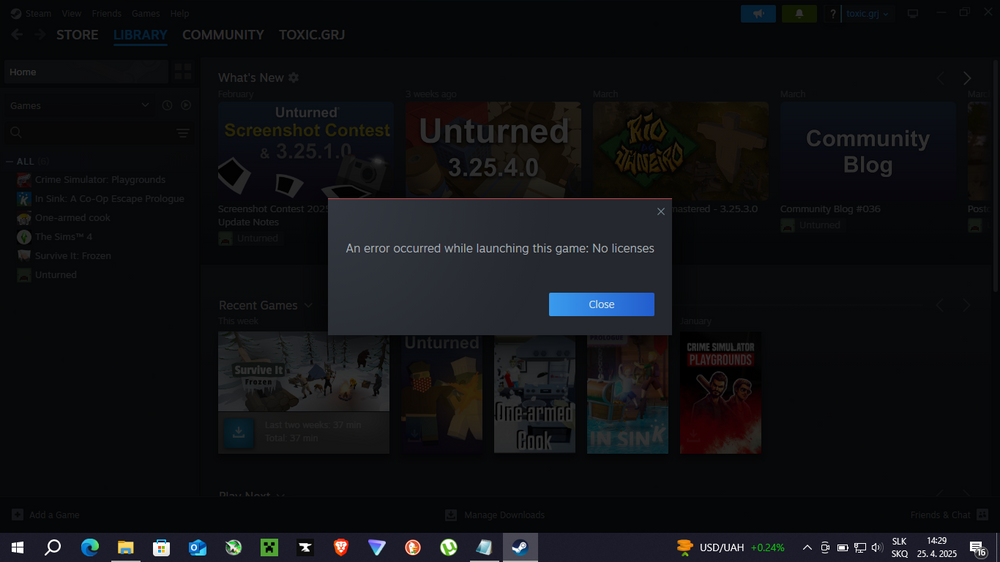1000x562 pixels.
Task: Switch to collections grid view icon
Action: (x=183, y=72)
